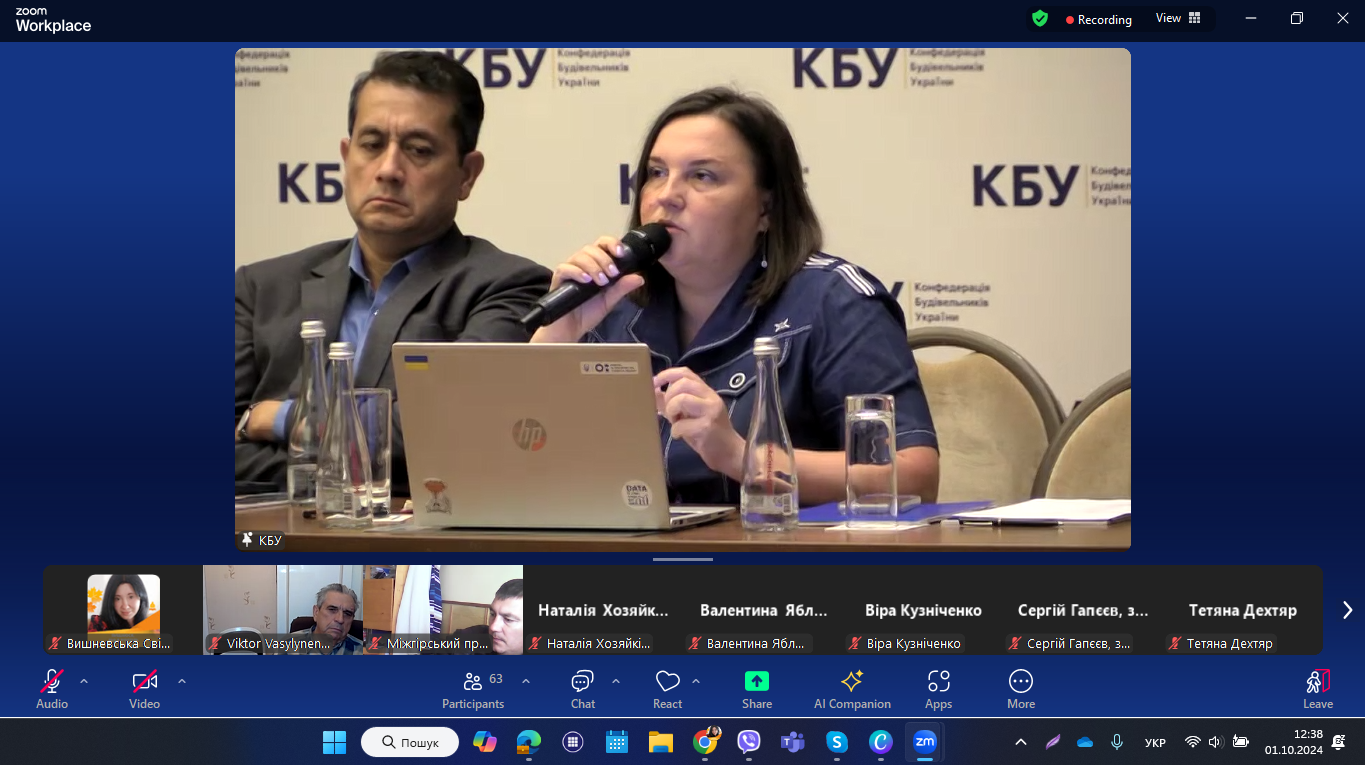Show next participants with right arrow

(1347, 610)
